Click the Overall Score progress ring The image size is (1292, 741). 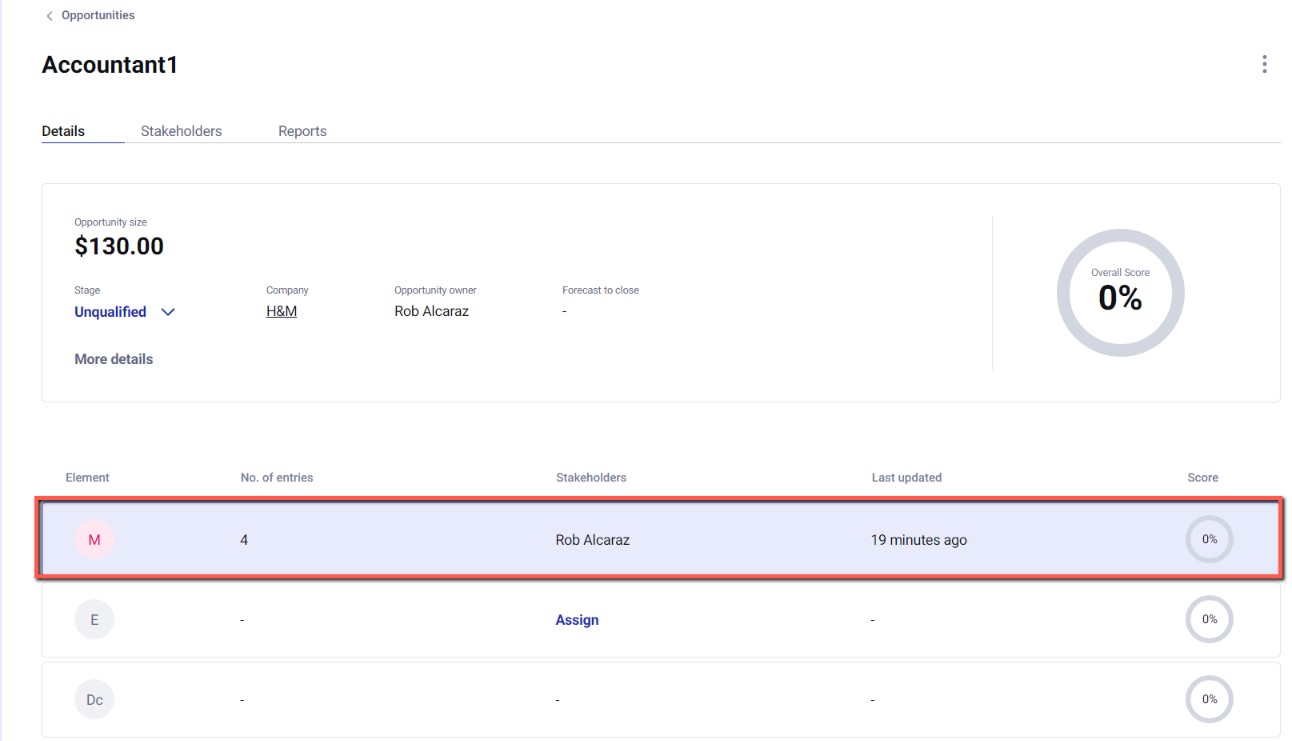[1120, 293]
